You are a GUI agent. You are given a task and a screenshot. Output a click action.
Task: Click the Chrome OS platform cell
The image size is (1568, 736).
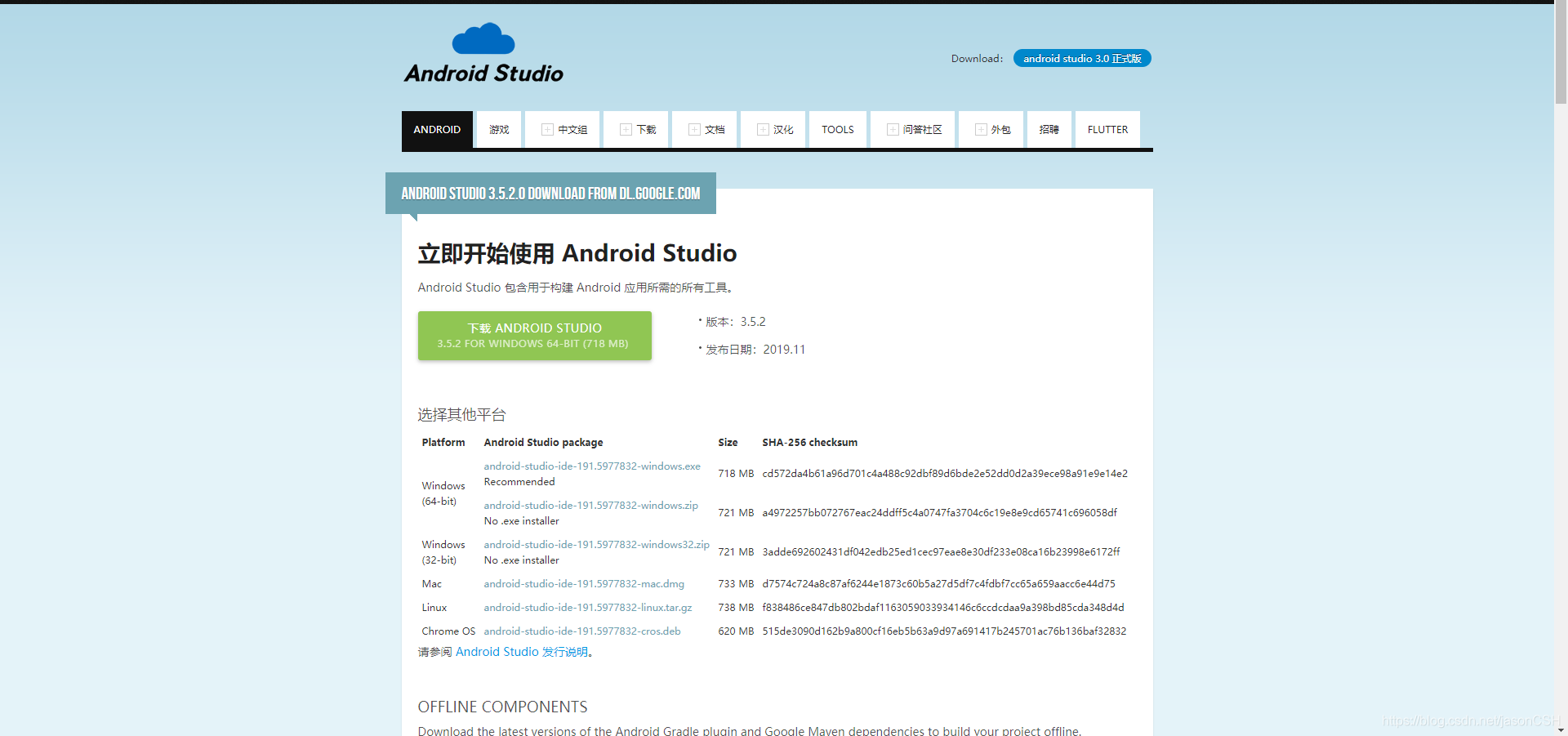point(448,631)
